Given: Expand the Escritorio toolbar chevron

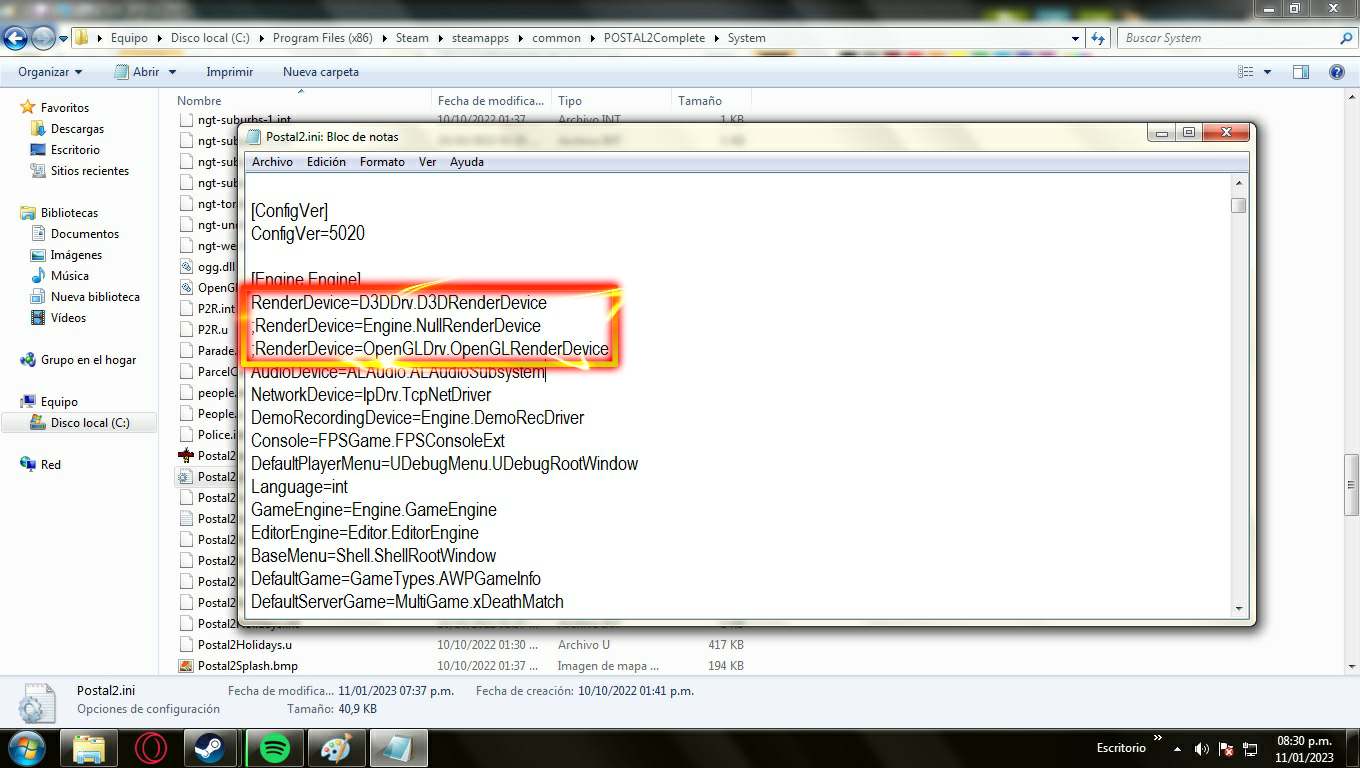Looking at the screenshot, I should pos(1158,739).
